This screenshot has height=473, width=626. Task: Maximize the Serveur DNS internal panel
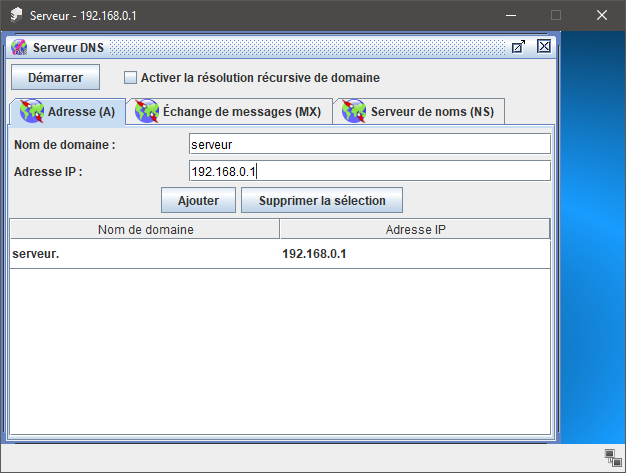click(518, 46)
